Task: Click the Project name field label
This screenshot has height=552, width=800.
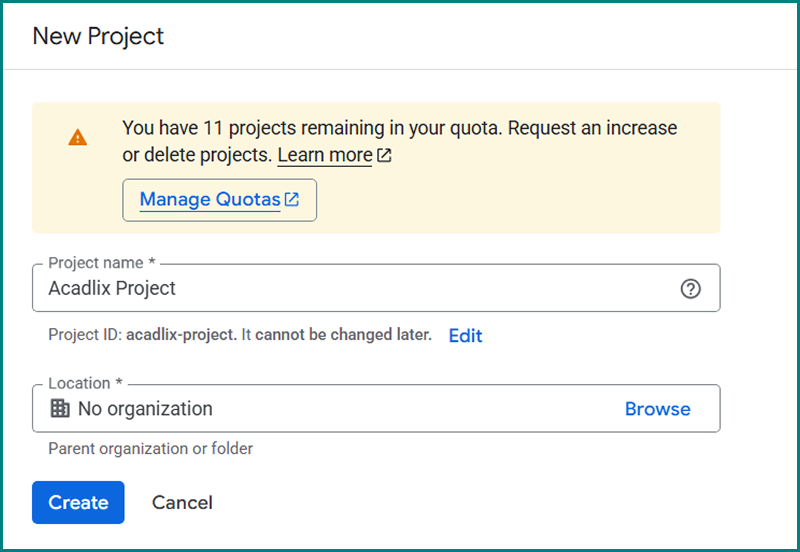Action: pos(101,263)
